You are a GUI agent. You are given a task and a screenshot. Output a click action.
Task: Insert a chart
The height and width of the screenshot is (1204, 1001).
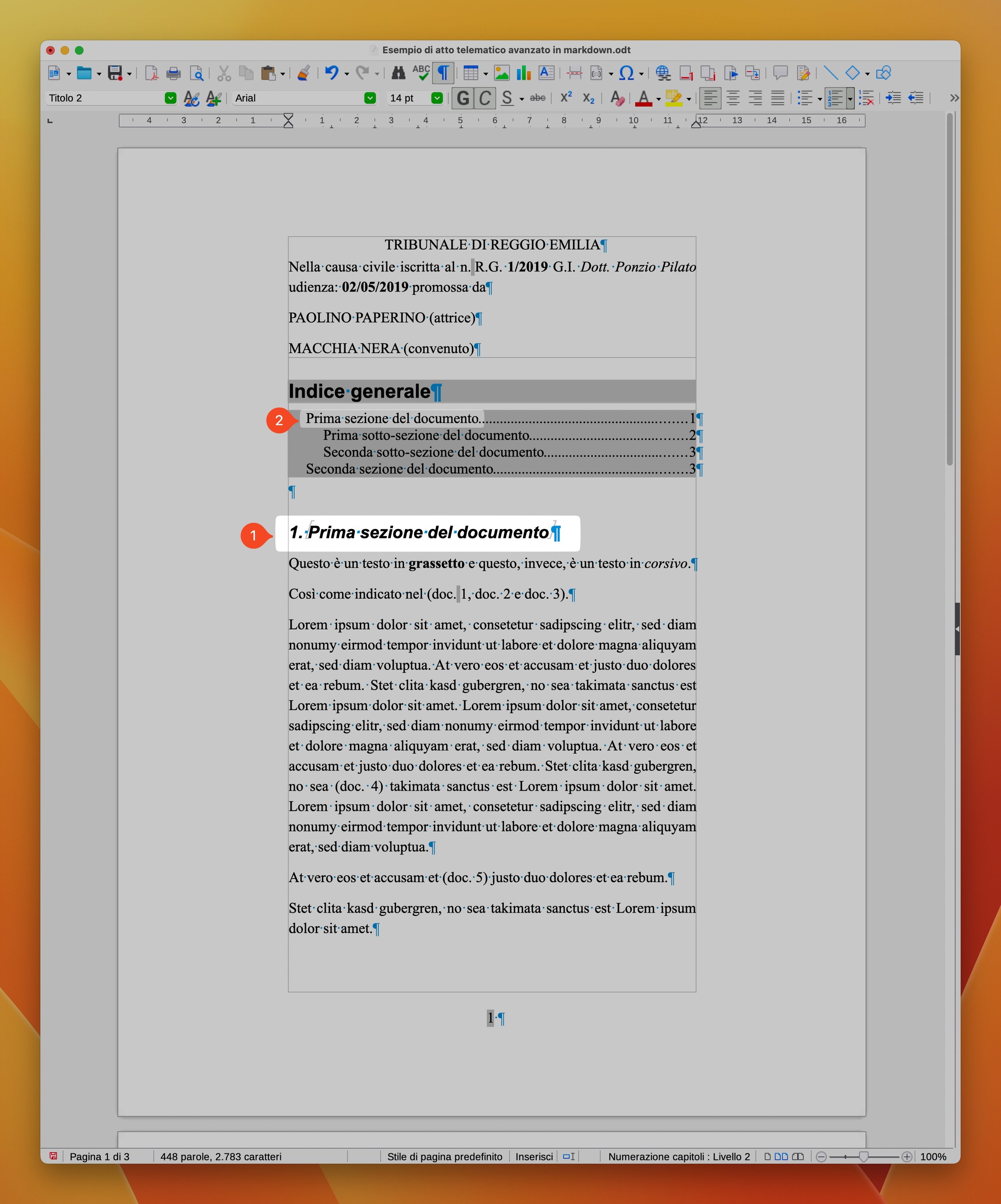coord(523,73)
